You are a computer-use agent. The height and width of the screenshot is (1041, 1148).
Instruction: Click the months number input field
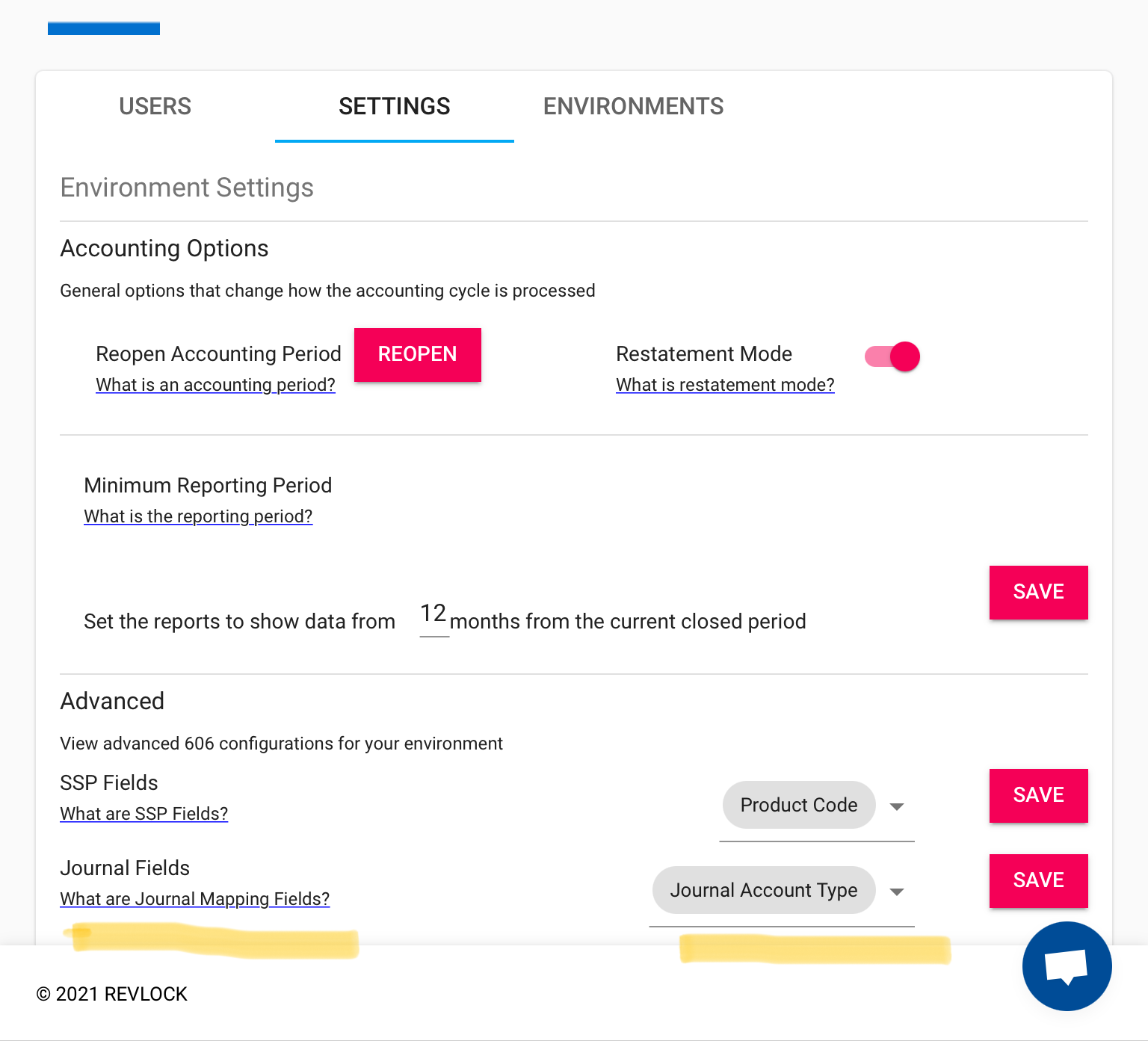[x=433, y=617]
